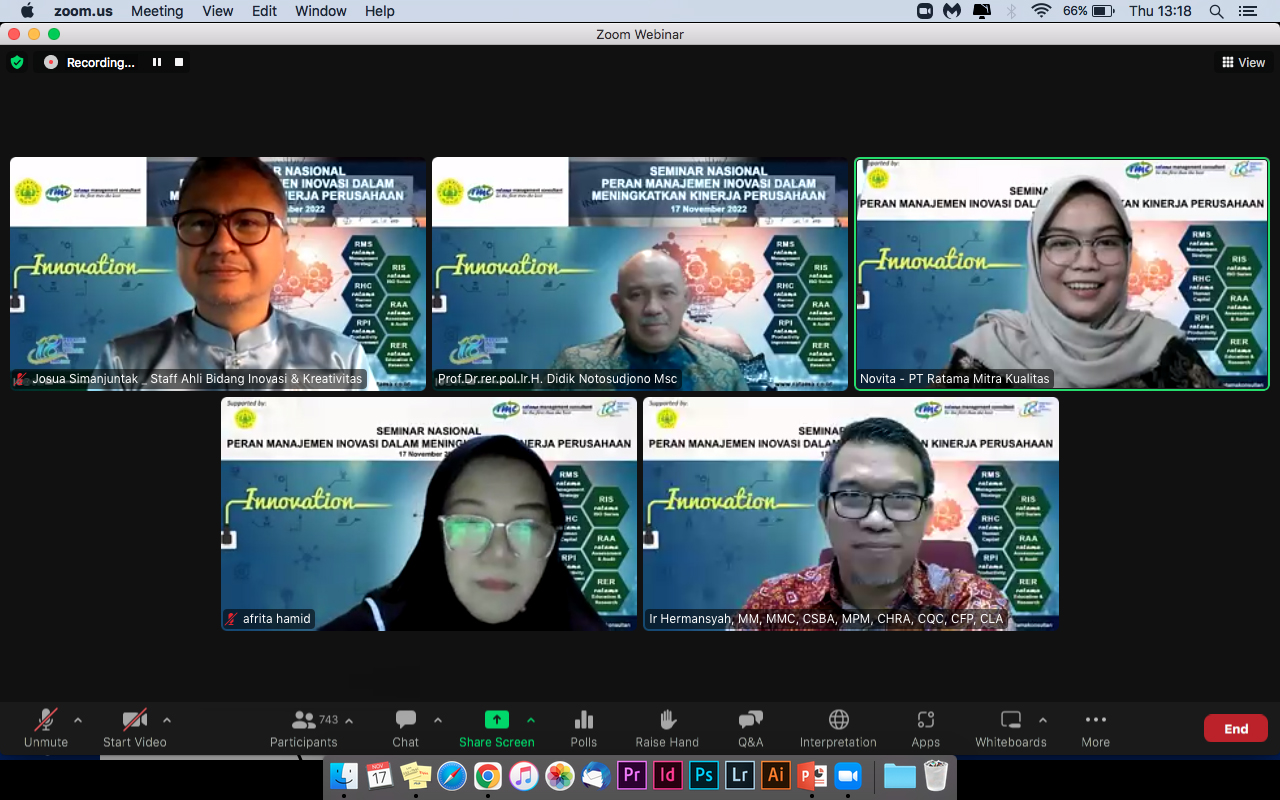Viewport: 1280px width, 800px height.
Task: Select Prof. Didik Notosudjono video tile
Action: tap(640, 273)
